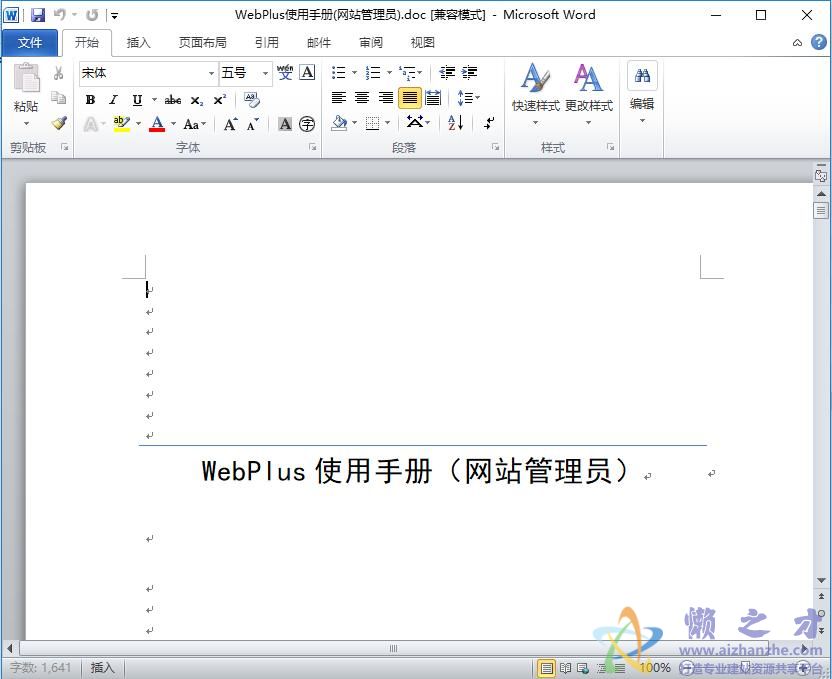This screenshot has height=679, width=832.
Task: Enable subscript formatting
Action: [x=198, y=99]
